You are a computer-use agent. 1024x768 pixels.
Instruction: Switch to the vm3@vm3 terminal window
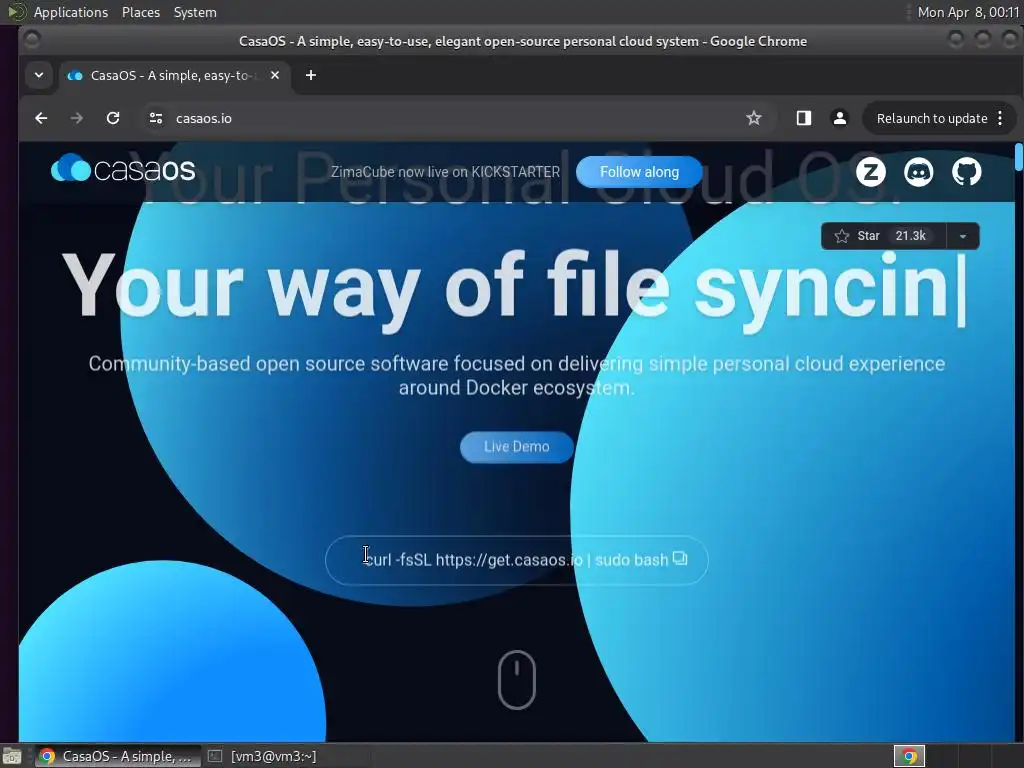coord(263,756)
